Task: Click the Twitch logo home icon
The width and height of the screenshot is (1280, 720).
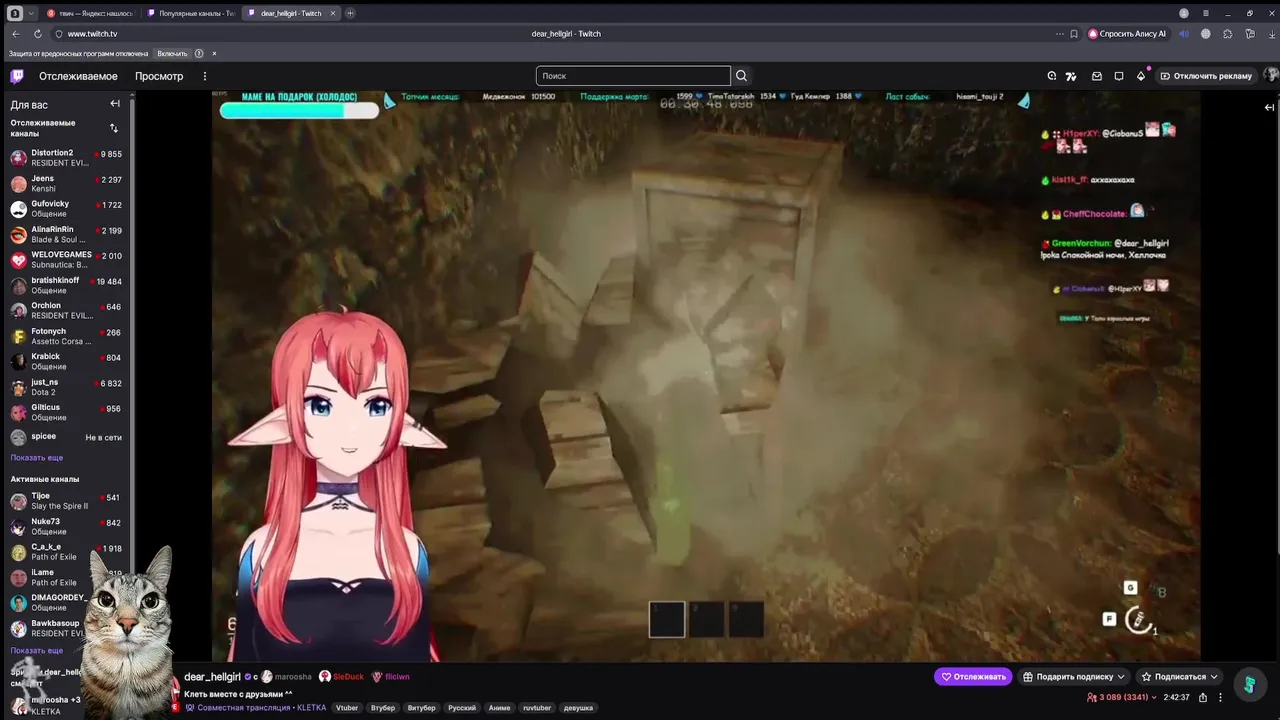Action: [17, 76]
